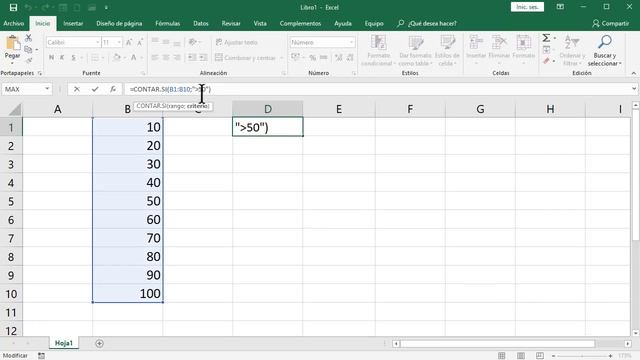Cancel the formula entry with X button

tap(77, 89)
